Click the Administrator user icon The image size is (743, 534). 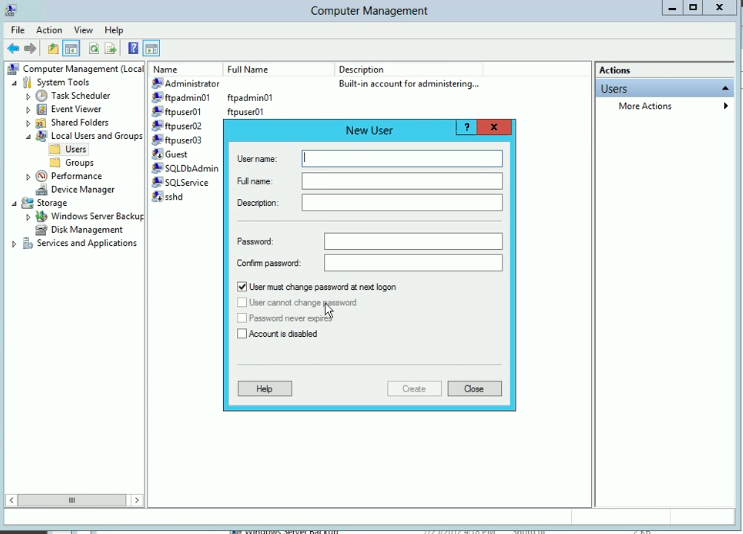pos(157,83)
